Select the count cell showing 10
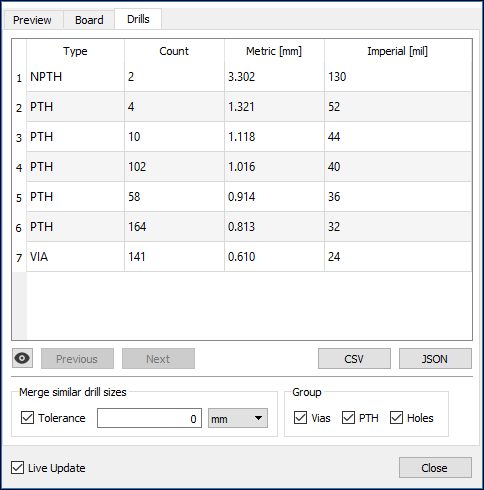The width and height of the screenshot is (484, 490). 174,137
